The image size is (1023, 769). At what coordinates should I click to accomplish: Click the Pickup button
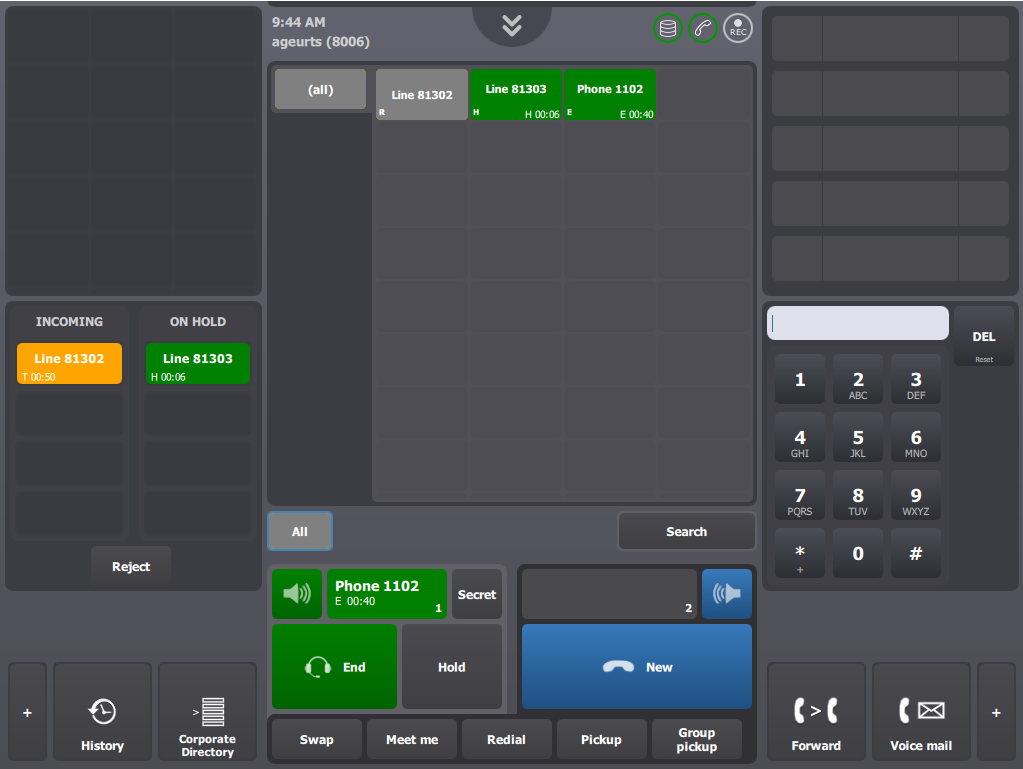602,740
